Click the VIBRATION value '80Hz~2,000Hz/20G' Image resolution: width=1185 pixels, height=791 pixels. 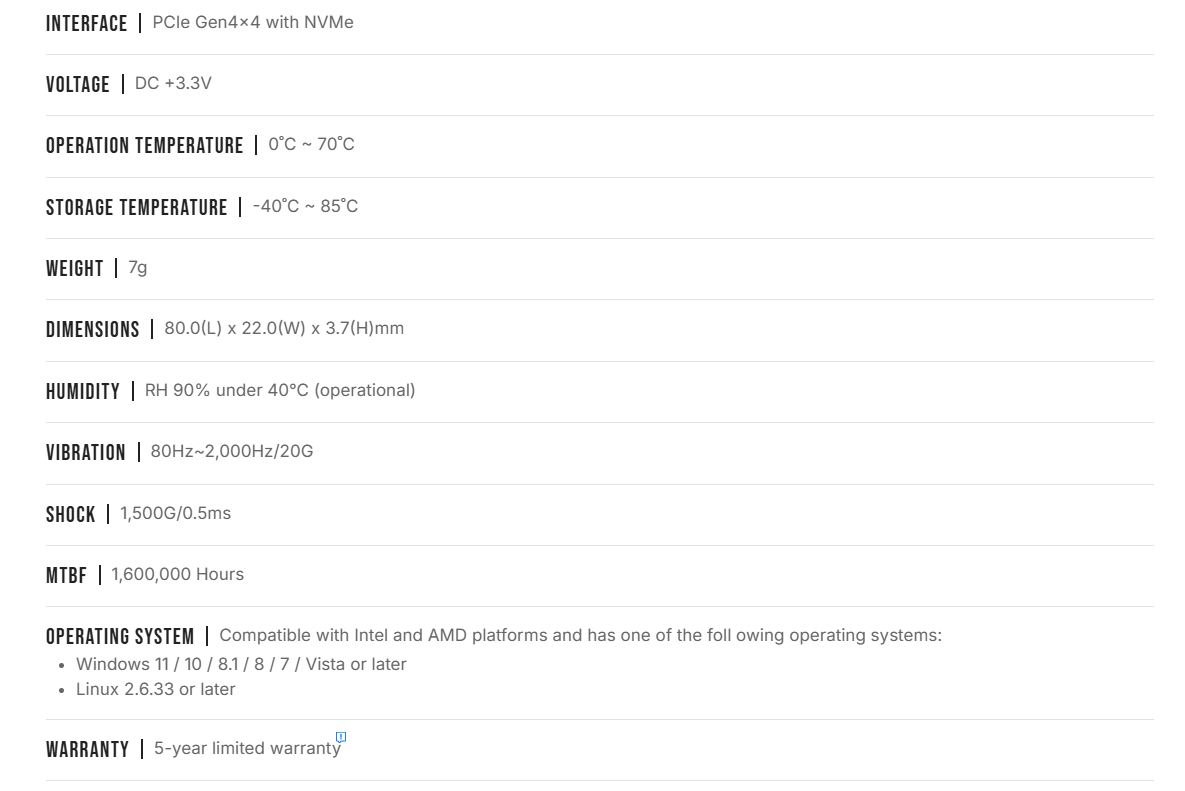coord(232,451)
